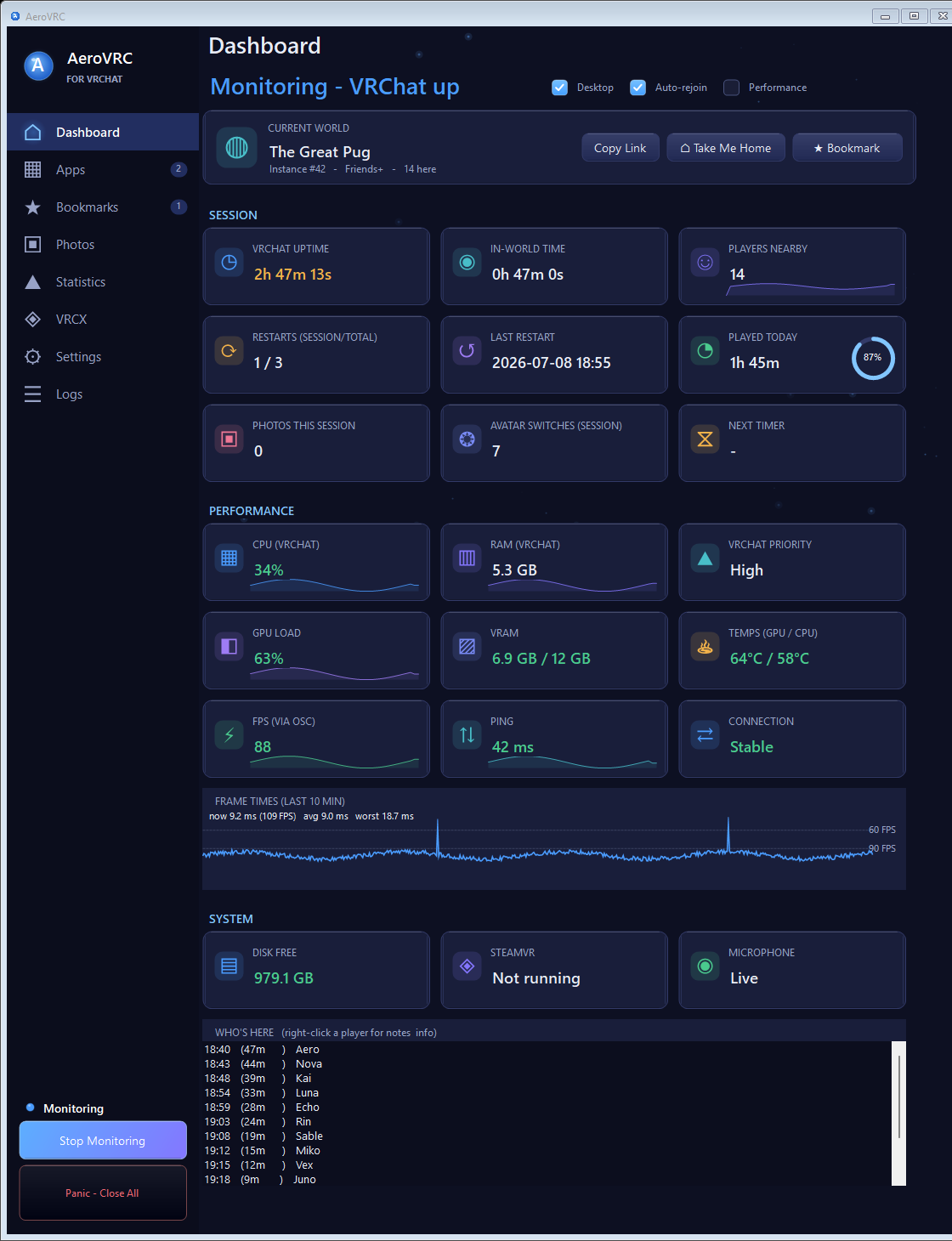Select player Nova in the list

pyautogui.click(x=309, y=1064)
